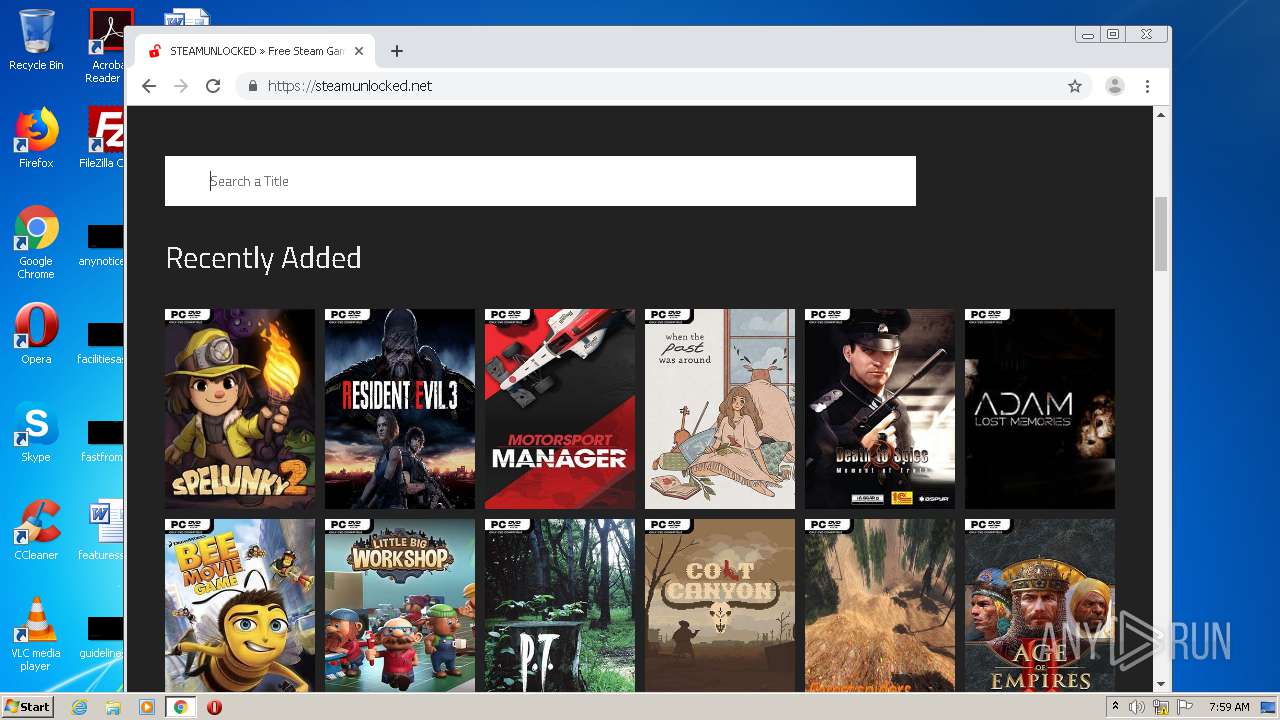Open the Adam Lost Memories cover
The height and width of the screenshot is (720, 1280).
1040,409
